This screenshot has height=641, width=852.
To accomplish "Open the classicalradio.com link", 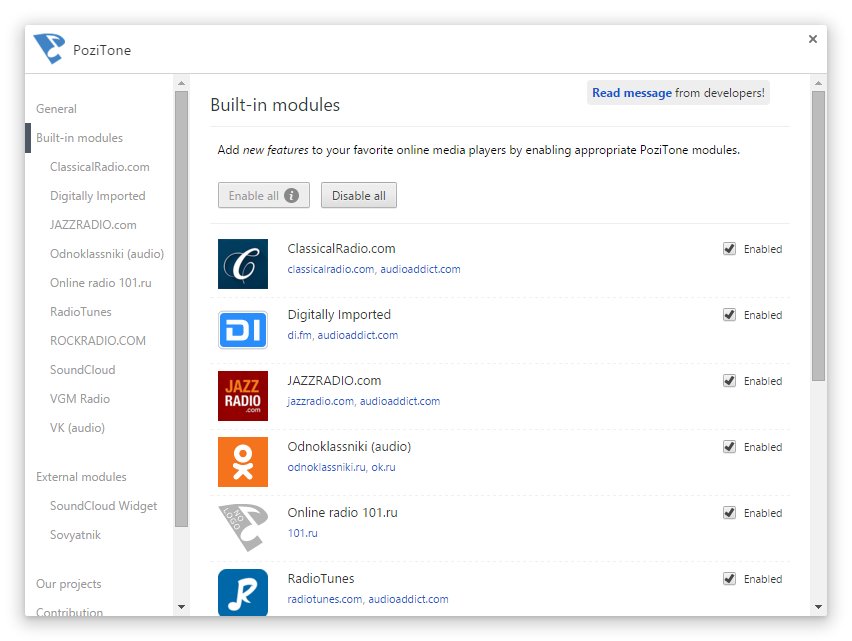I will tap(330, 269).
